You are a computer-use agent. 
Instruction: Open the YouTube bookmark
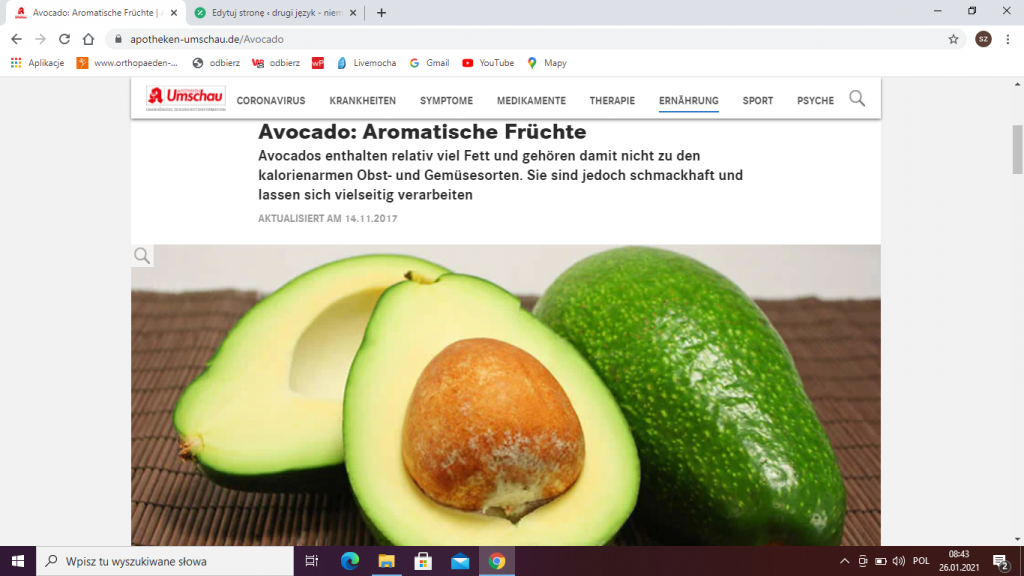(x=488, y=63)
